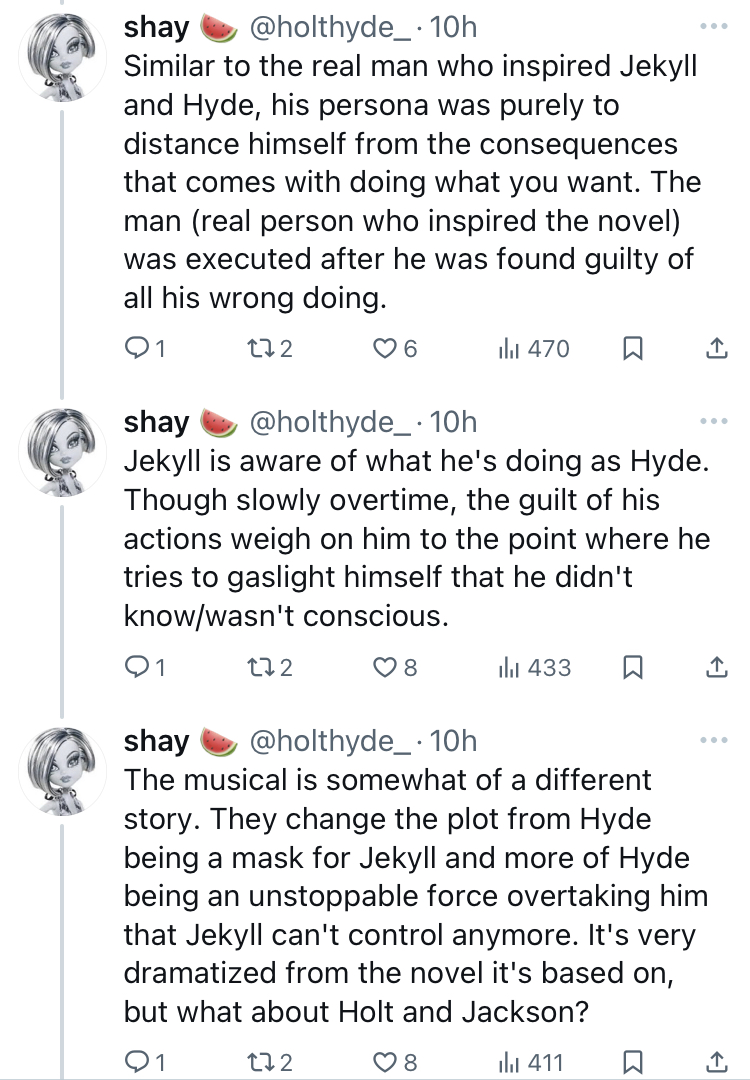Open more options on the second tweet
This screenshot has height=1080, width=750.
[713, 422]
